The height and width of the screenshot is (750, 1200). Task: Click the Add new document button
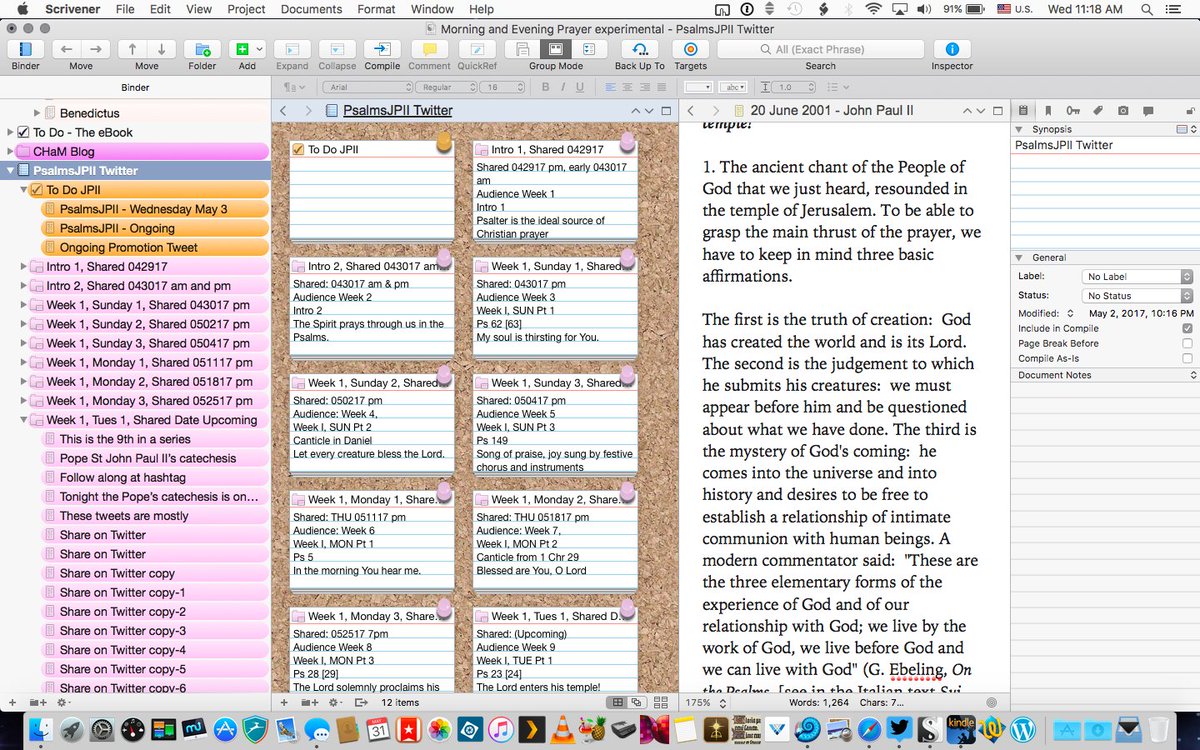pos(241,49)
